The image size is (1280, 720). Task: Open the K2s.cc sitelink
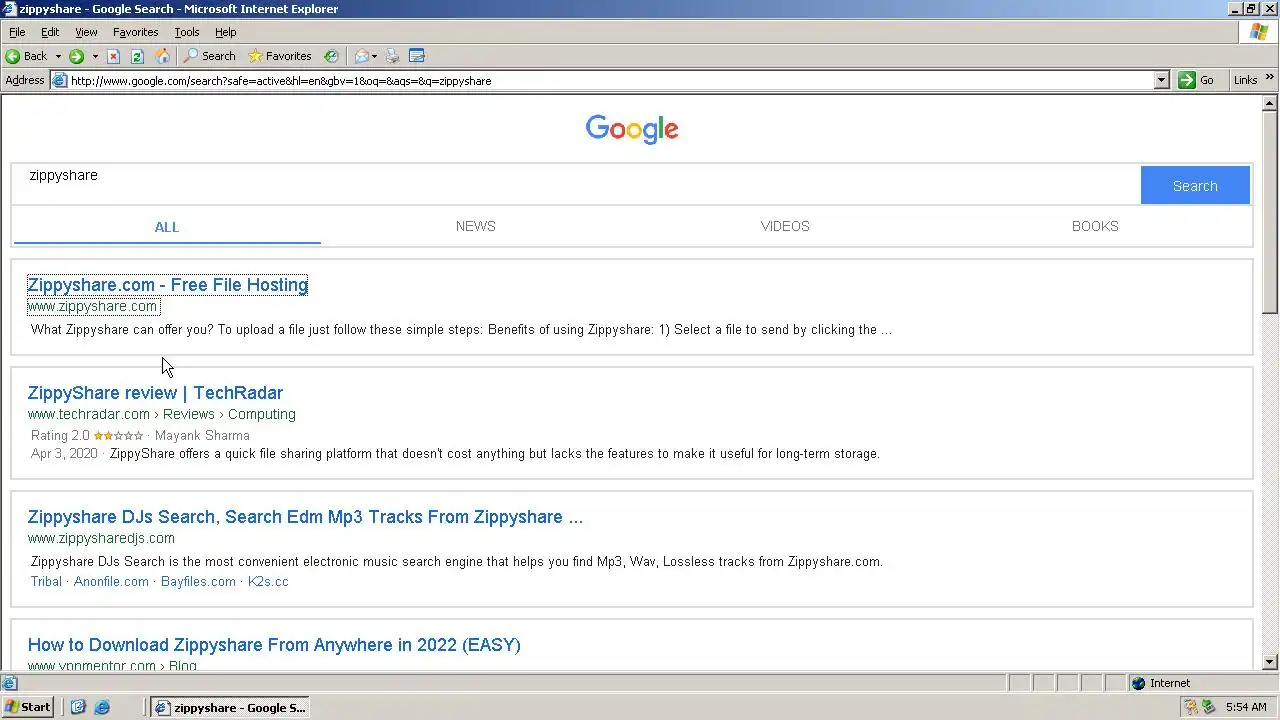point(268,581)
